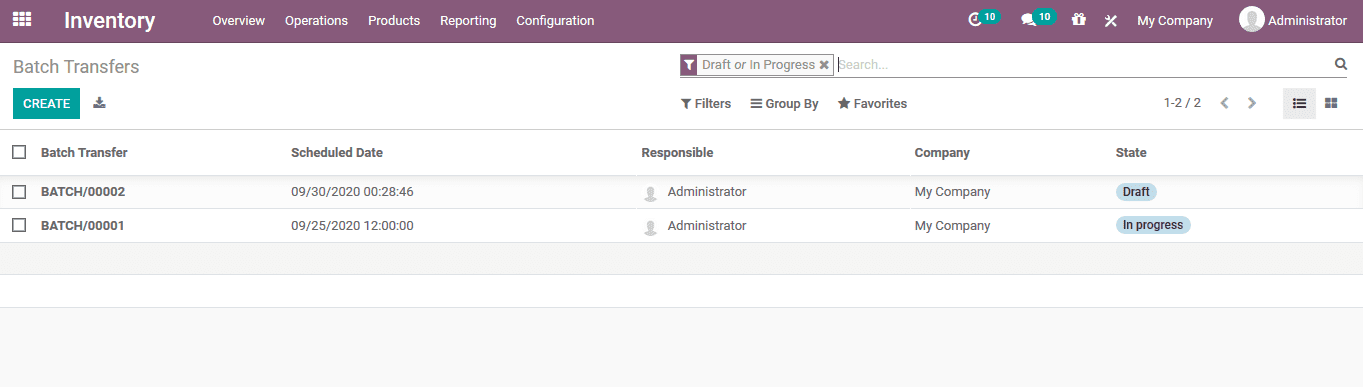Go to previous page arrow

[x=1224, y=103]
